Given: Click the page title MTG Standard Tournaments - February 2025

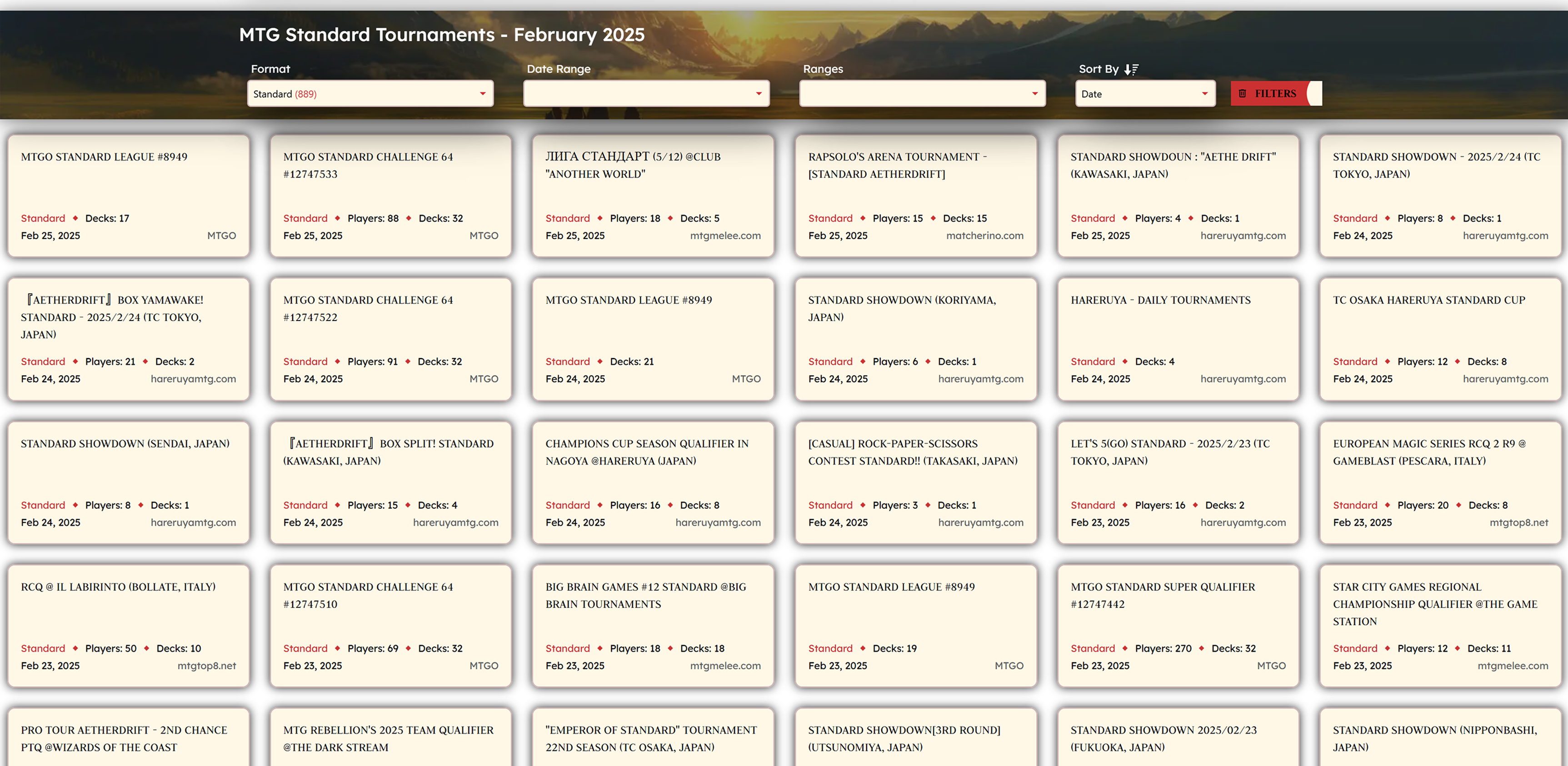Looking at the screenshot, I should (442, 35).
